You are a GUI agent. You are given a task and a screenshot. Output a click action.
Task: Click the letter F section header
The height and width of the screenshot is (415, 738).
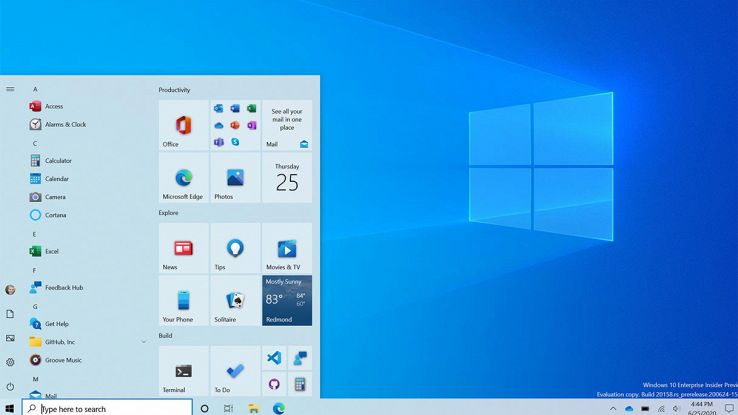coord(34,271)
